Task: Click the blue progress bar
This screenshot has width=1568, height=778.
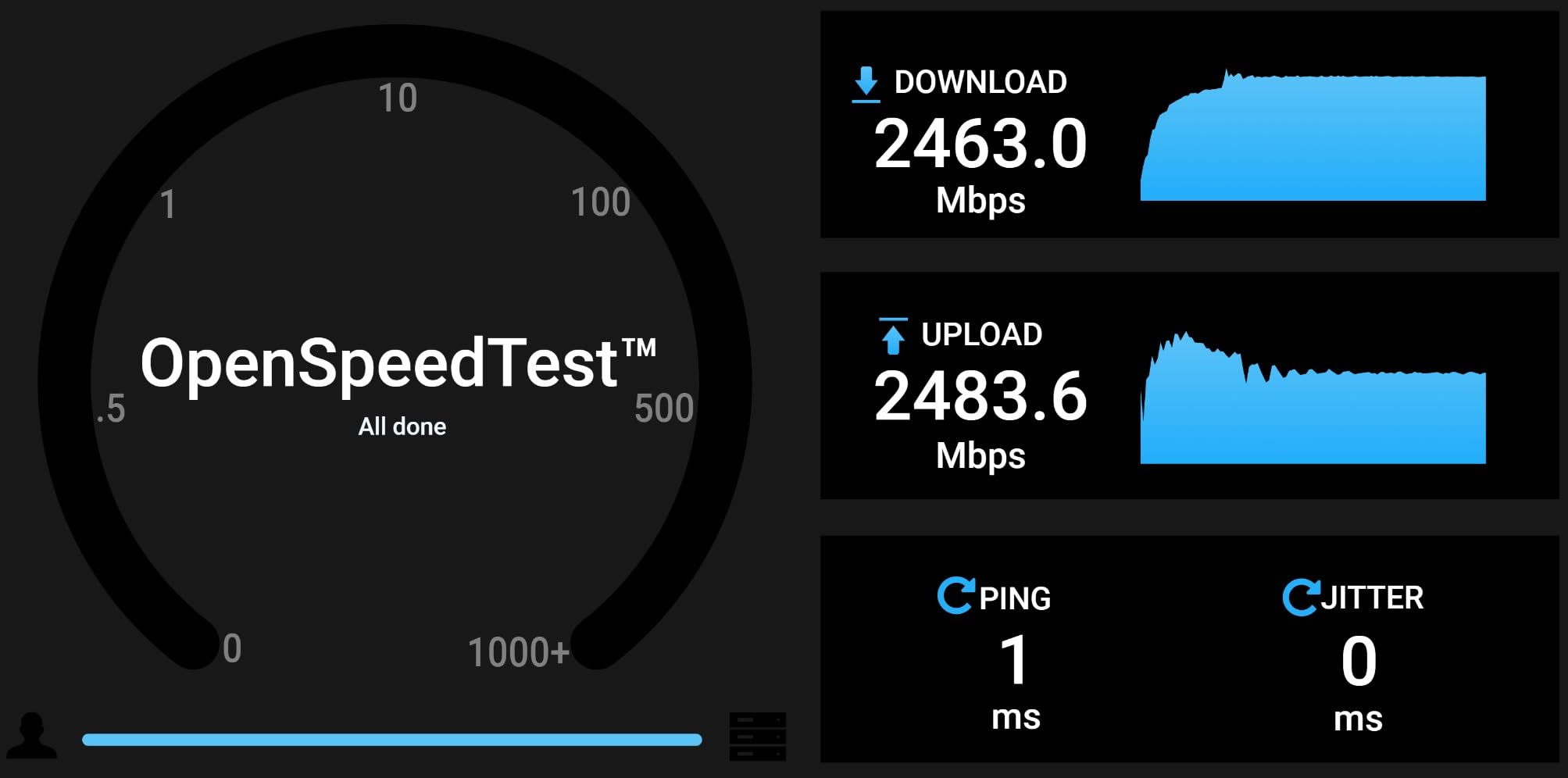Action: tap(392, 740)
